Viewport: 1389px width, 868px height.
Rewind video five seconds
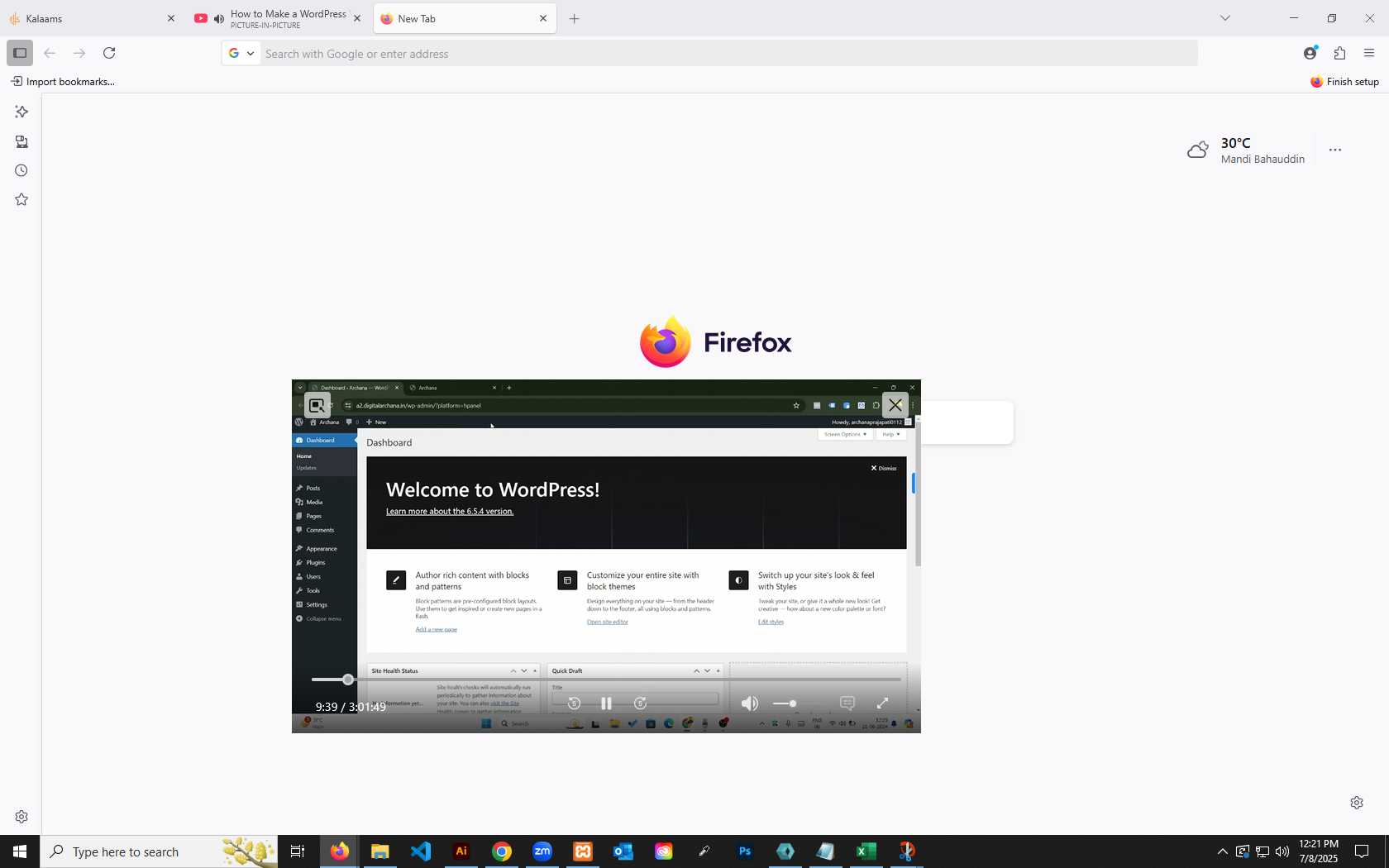tap(574, 703)
